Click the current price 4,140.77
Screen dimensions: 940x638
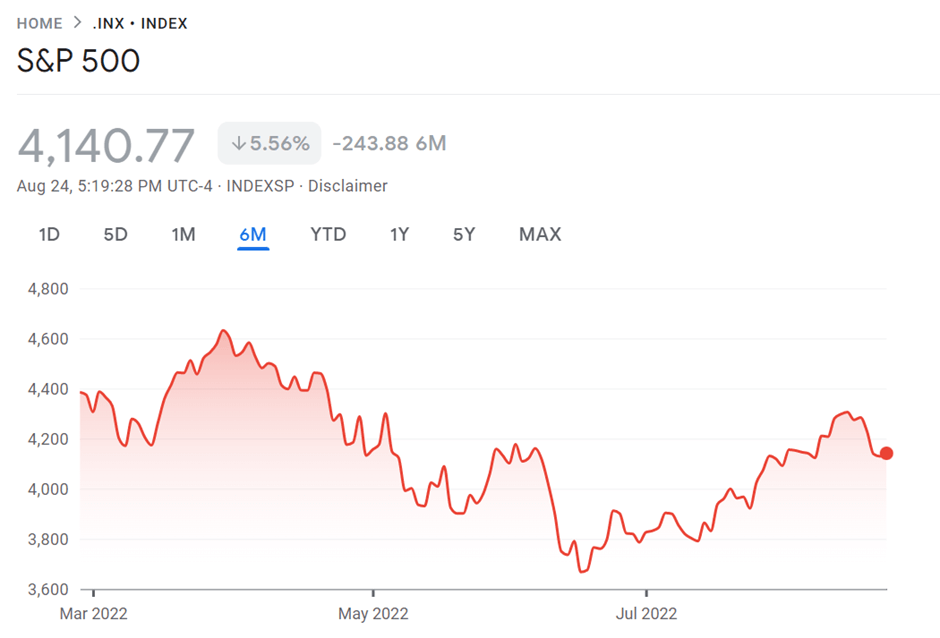tap(107, 143)
